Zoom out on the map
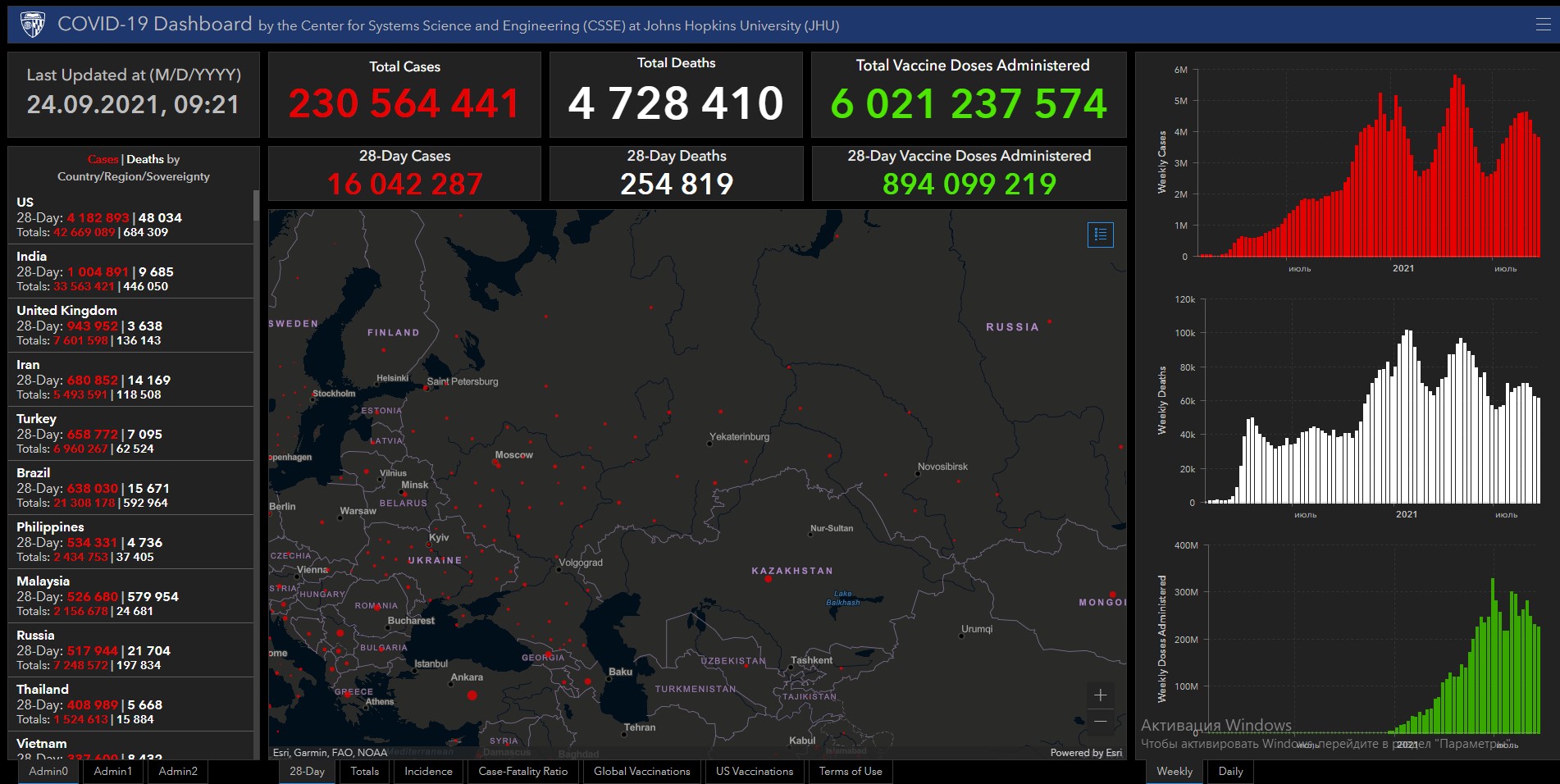1560x784 pixels. coord(1100,722)
